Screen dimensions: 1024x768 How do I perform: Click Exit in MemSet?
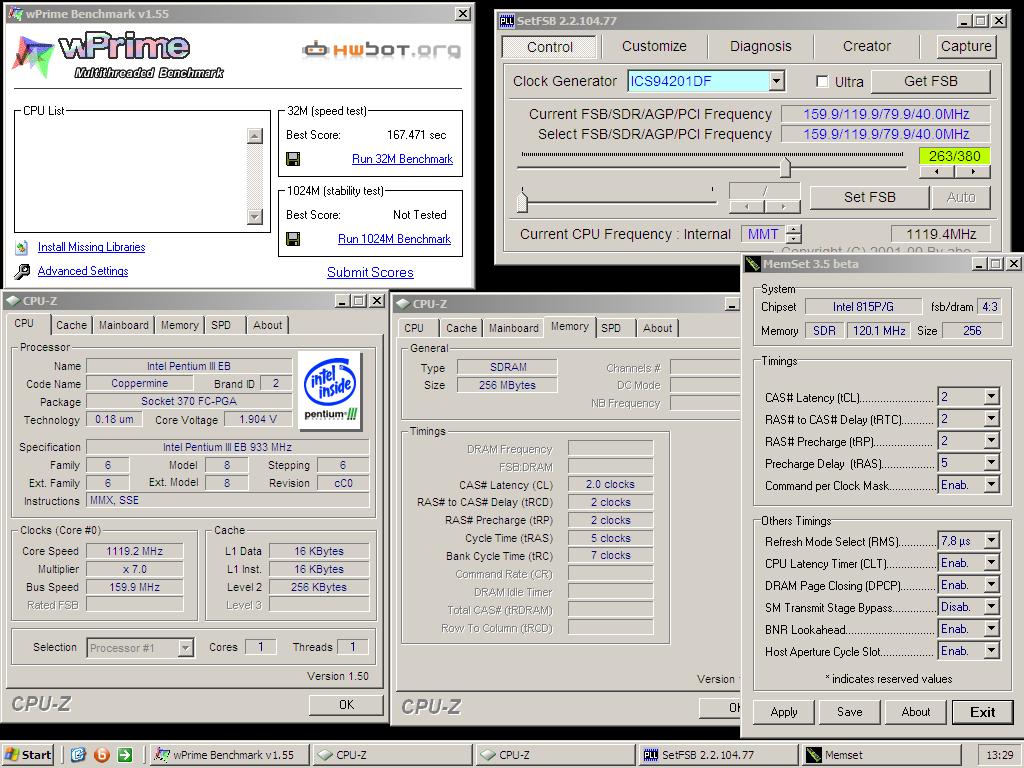[x=982, y=712]
